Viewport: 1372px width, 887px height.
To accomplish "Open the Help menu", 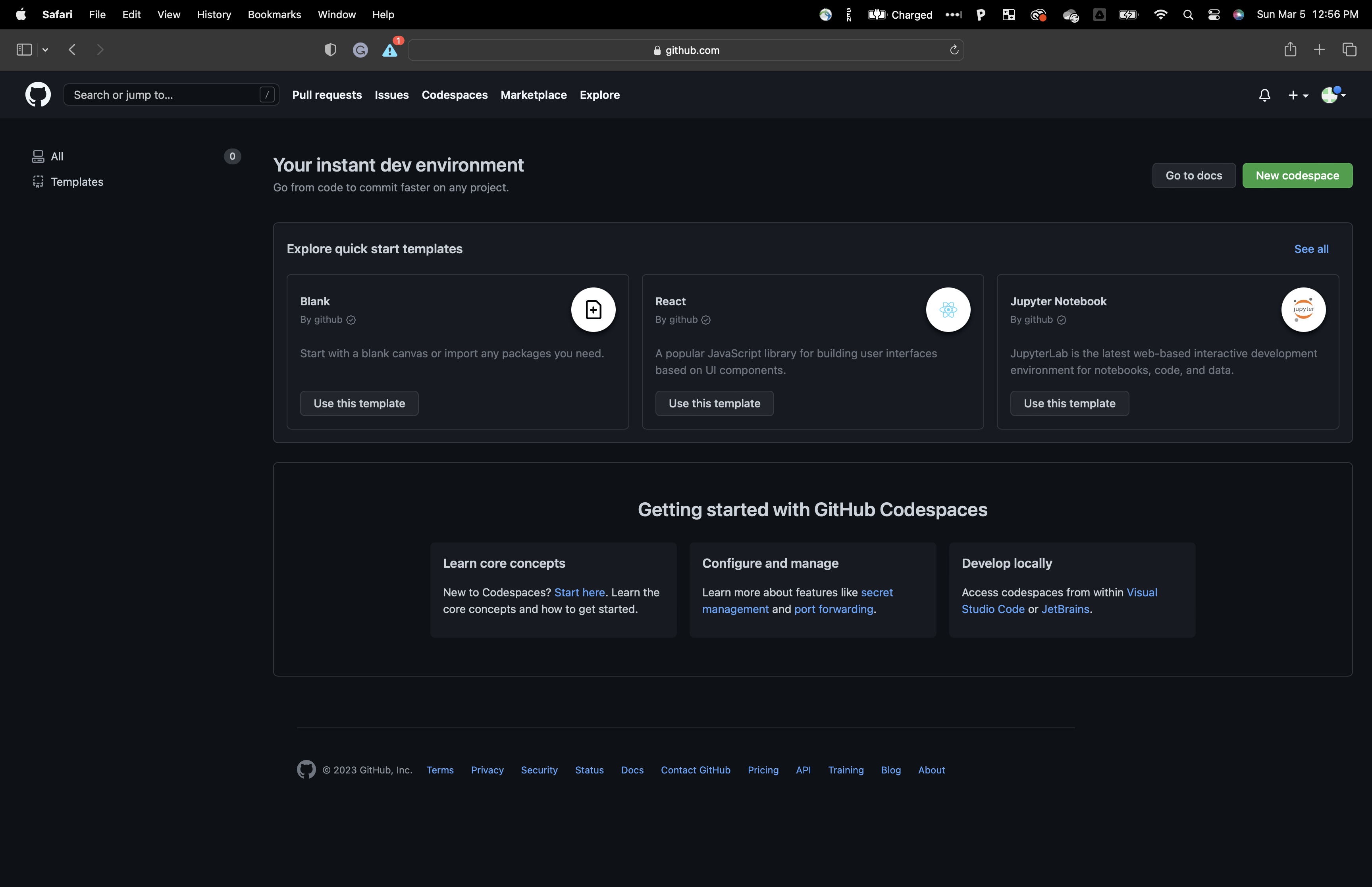I will click(383, 14).
